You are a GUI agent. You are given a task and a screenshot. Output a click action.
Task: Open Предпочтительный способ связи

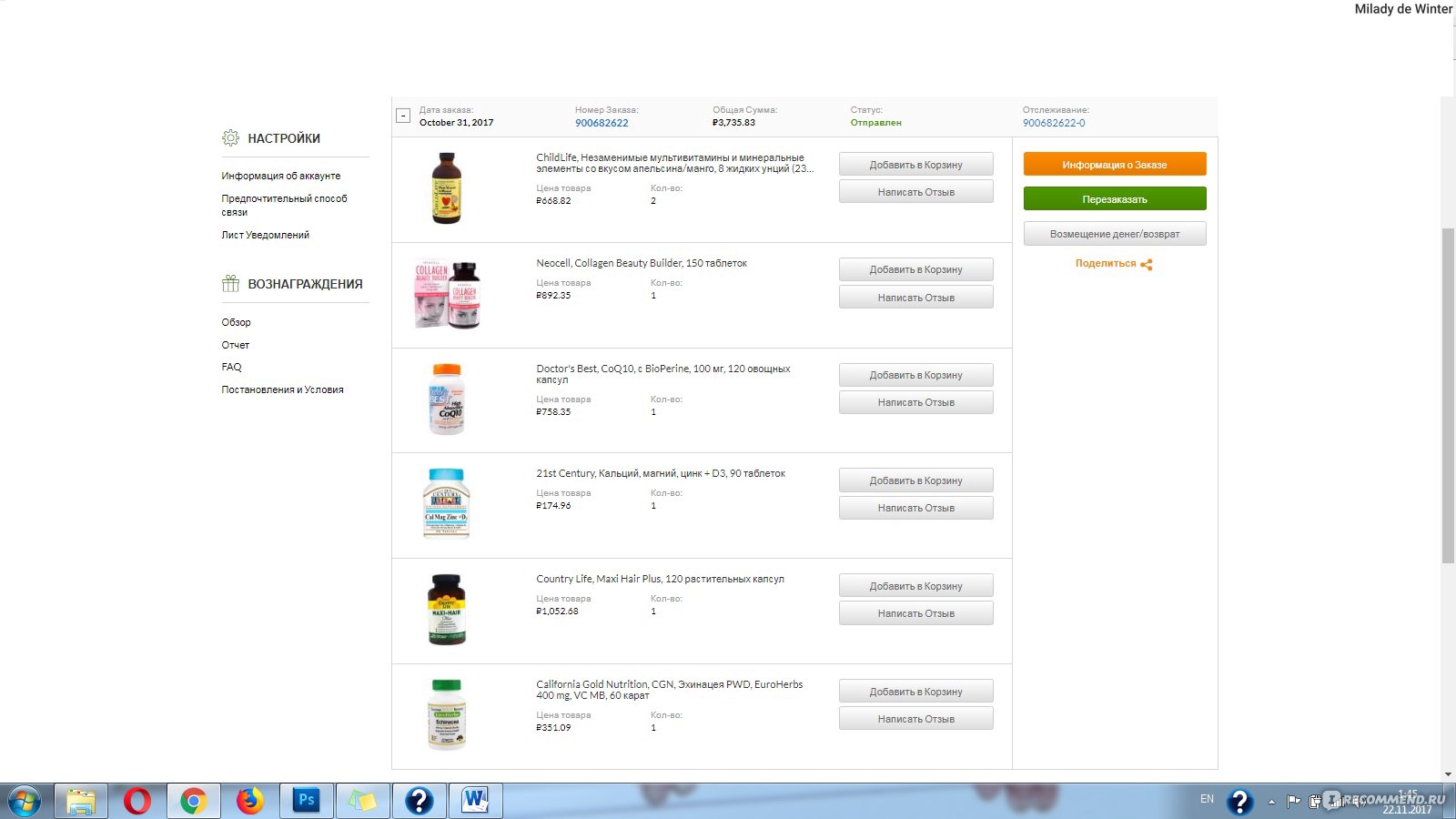pyautogui.click(x=284, y=205)
